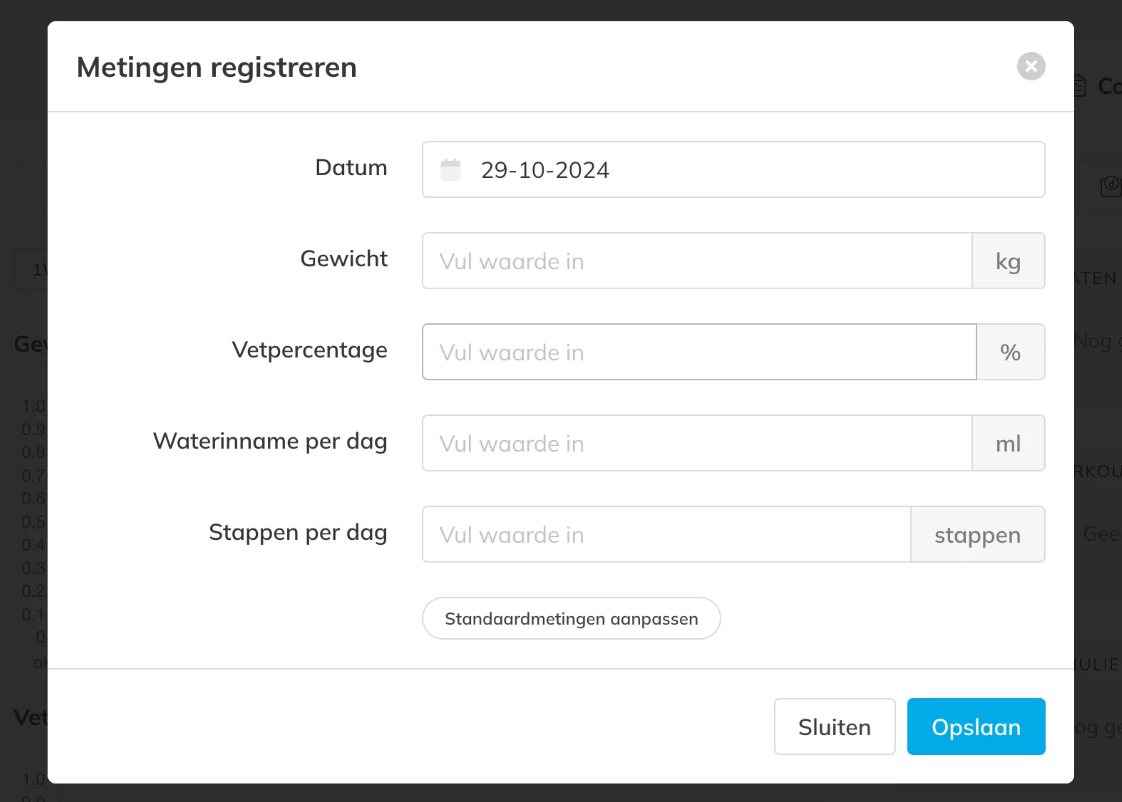Click the Vetpercentage label

[310, 349]
